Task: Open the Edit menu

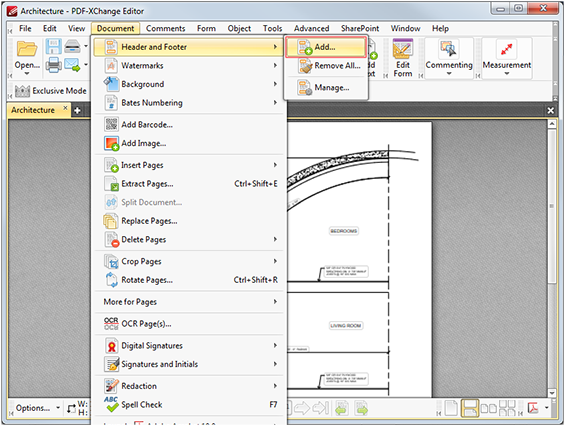Action: [x=50, y=28]
